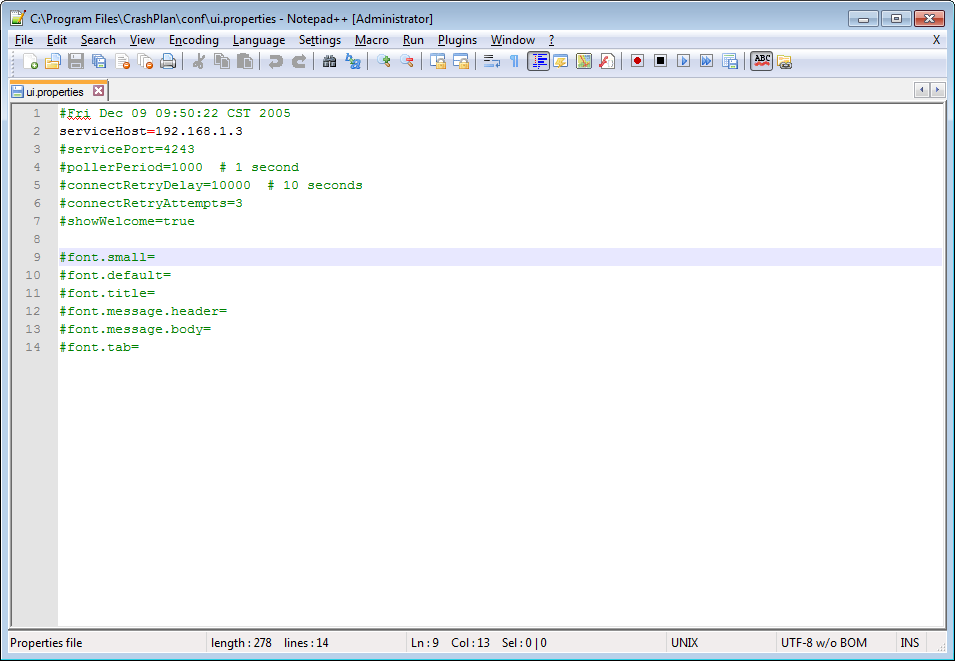Open the Run menu

coord(413,40)
